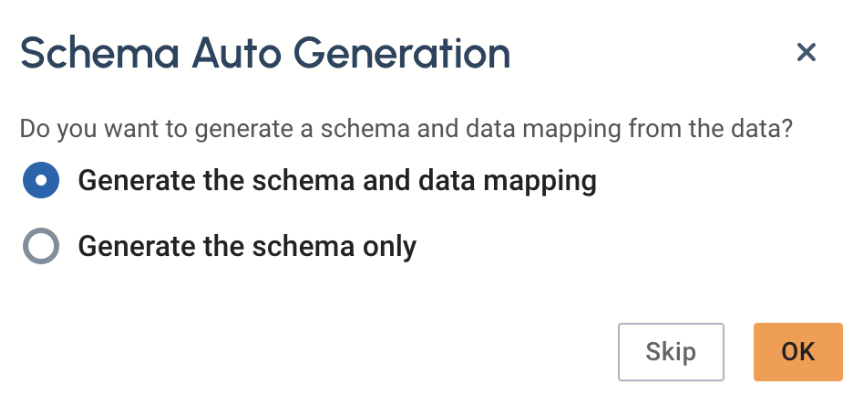868x416 pixels.
Task: Skip schema auto generation
Action: pyautogui.click(x=670, y=352)
